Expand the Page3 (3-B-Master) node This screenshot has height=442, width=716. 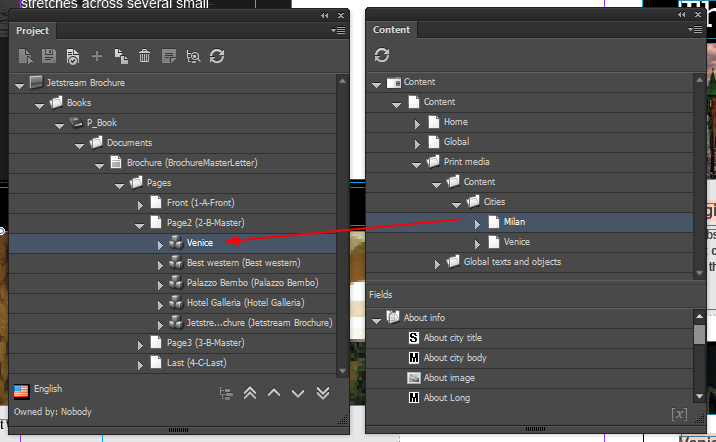(x=141, y=343)
